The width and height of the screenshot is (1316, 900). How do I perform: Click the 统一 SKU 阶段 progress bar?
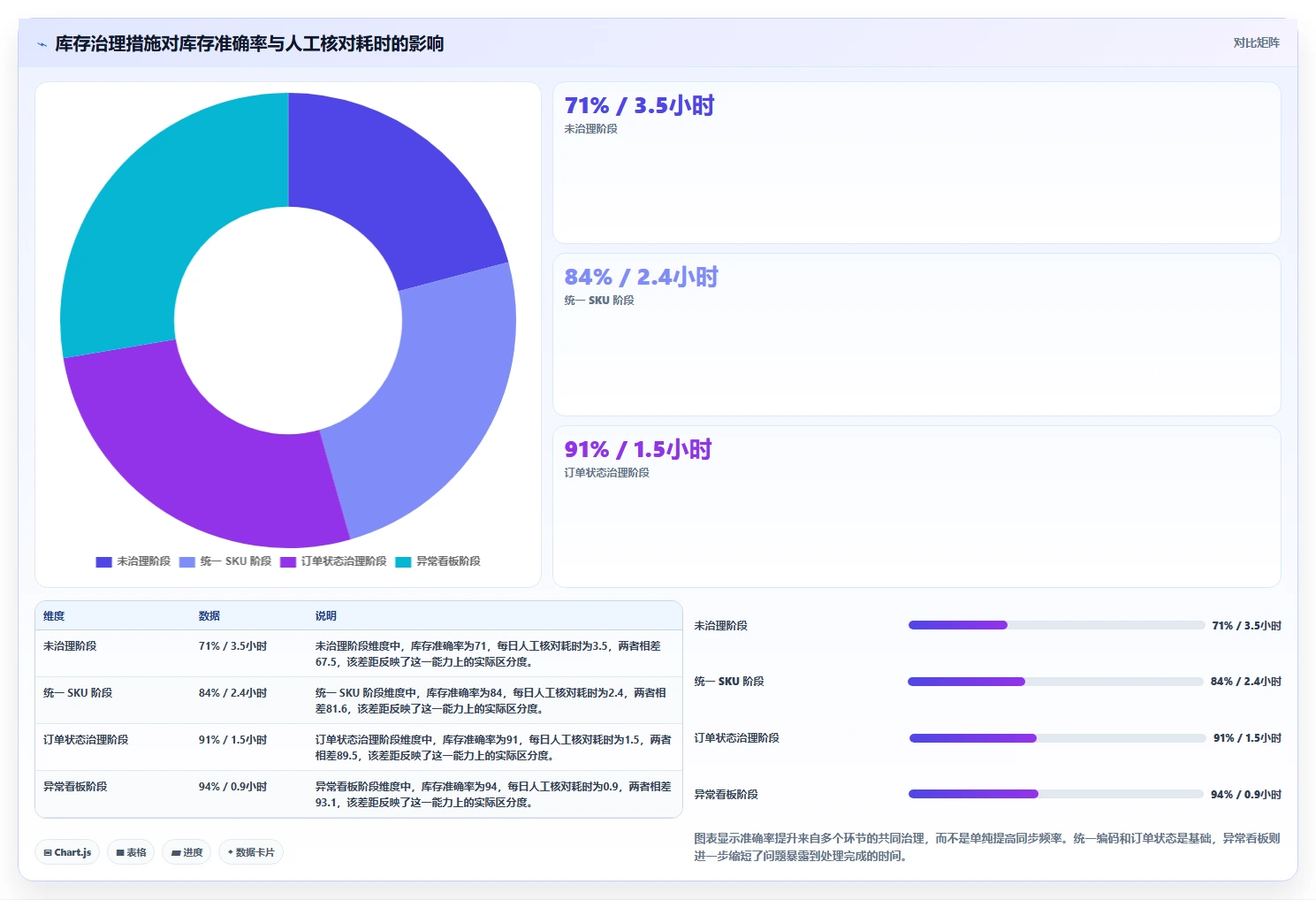click(x=1055, y=682)
